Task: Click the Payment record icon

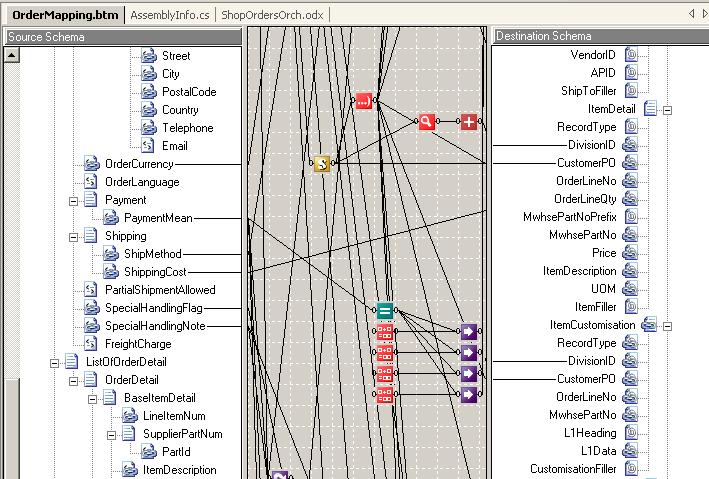Action: tap(91, 199)
